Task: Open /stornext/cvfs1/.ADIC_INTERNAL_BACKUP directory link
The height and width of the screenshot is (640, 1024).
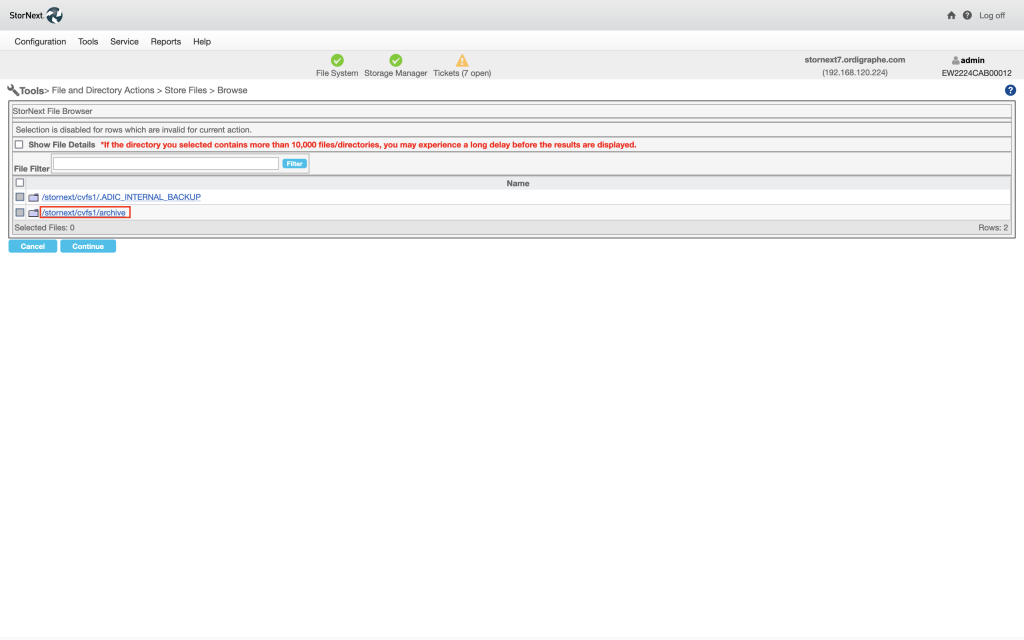Action: 121,197
